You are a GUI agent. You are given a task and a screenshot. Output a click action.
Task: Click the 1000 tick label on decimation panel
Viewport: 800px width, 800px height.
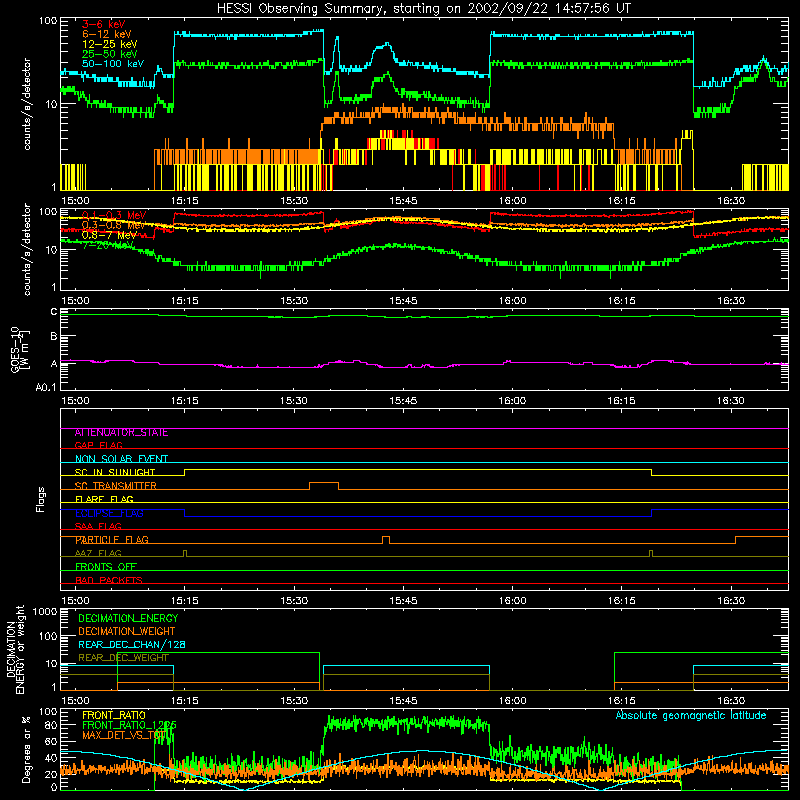44,612
